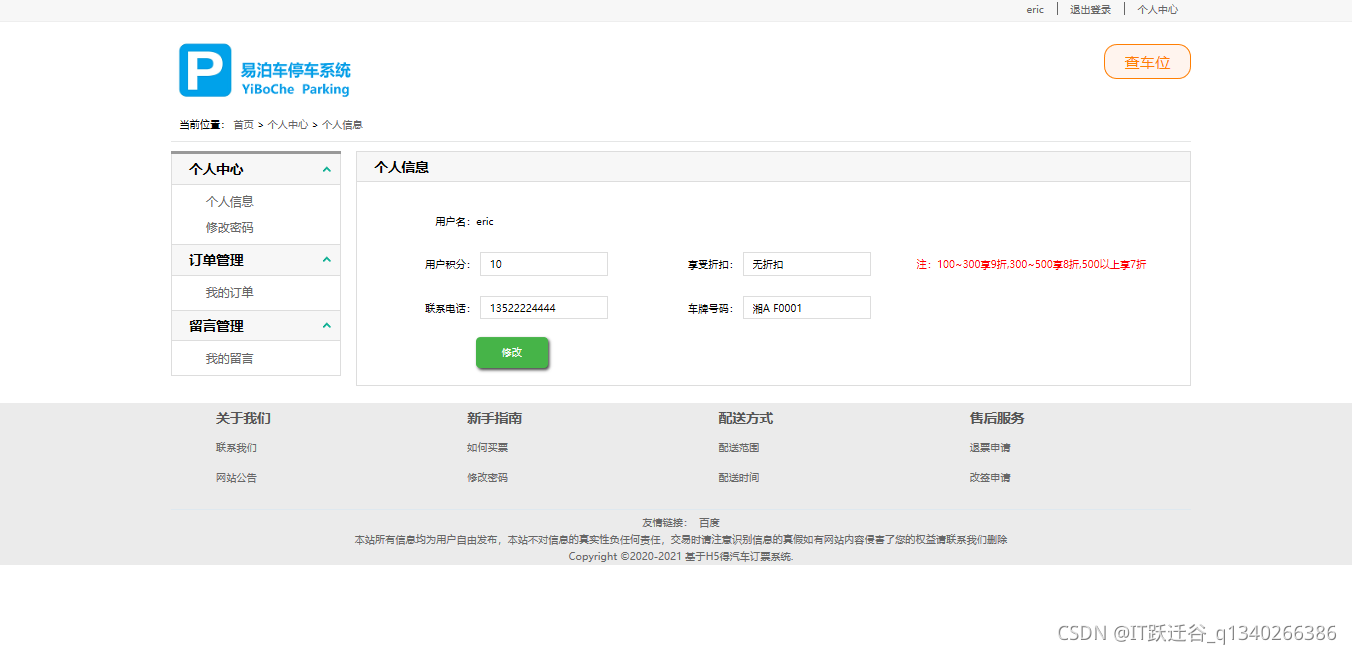Screen dimensions: 1352x654
Task: Open 我的留言 under message management
Action: (x=229, y=358)
